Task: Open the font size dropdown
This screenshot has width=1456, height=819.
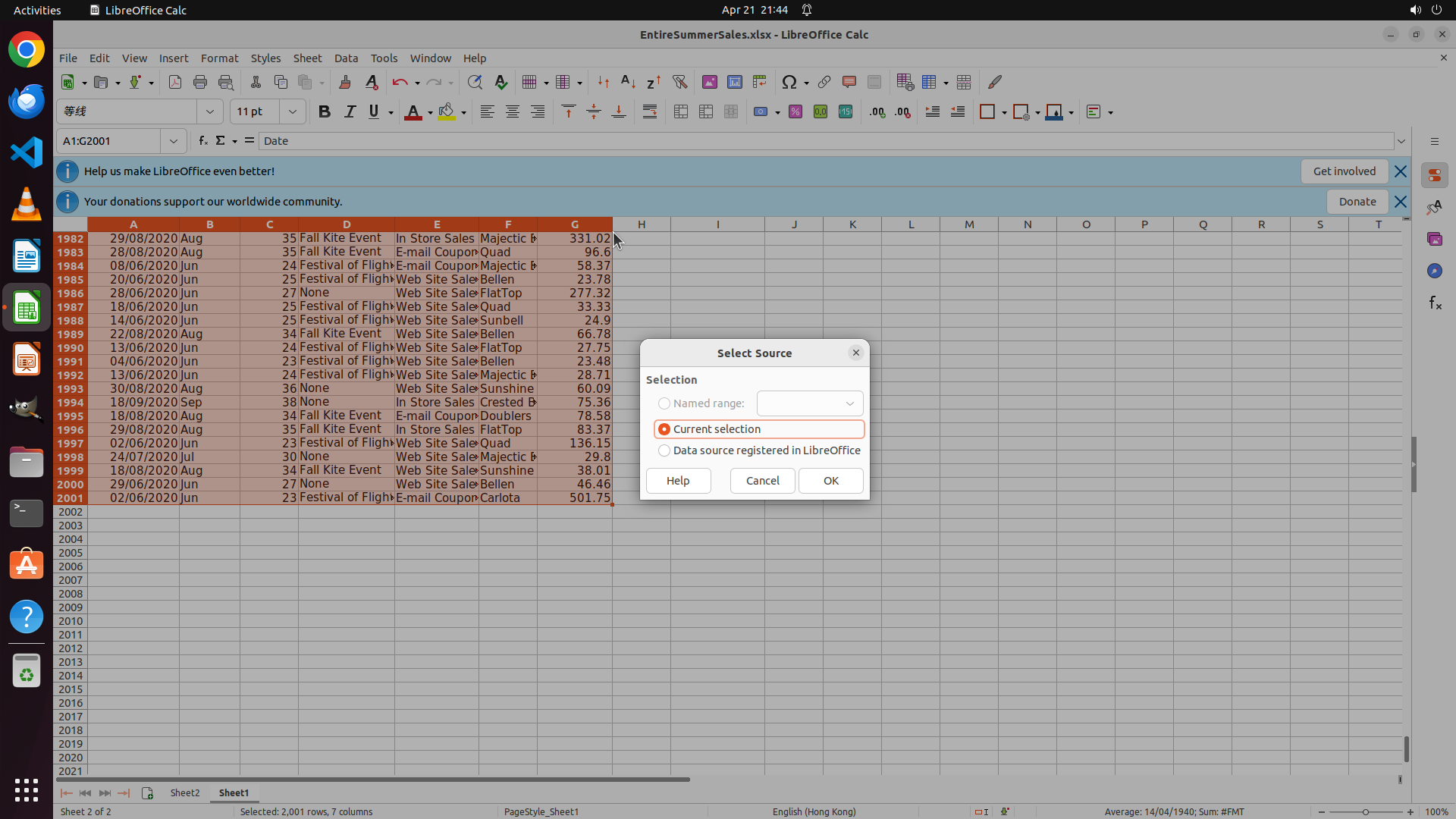Action: coord(292,112)
